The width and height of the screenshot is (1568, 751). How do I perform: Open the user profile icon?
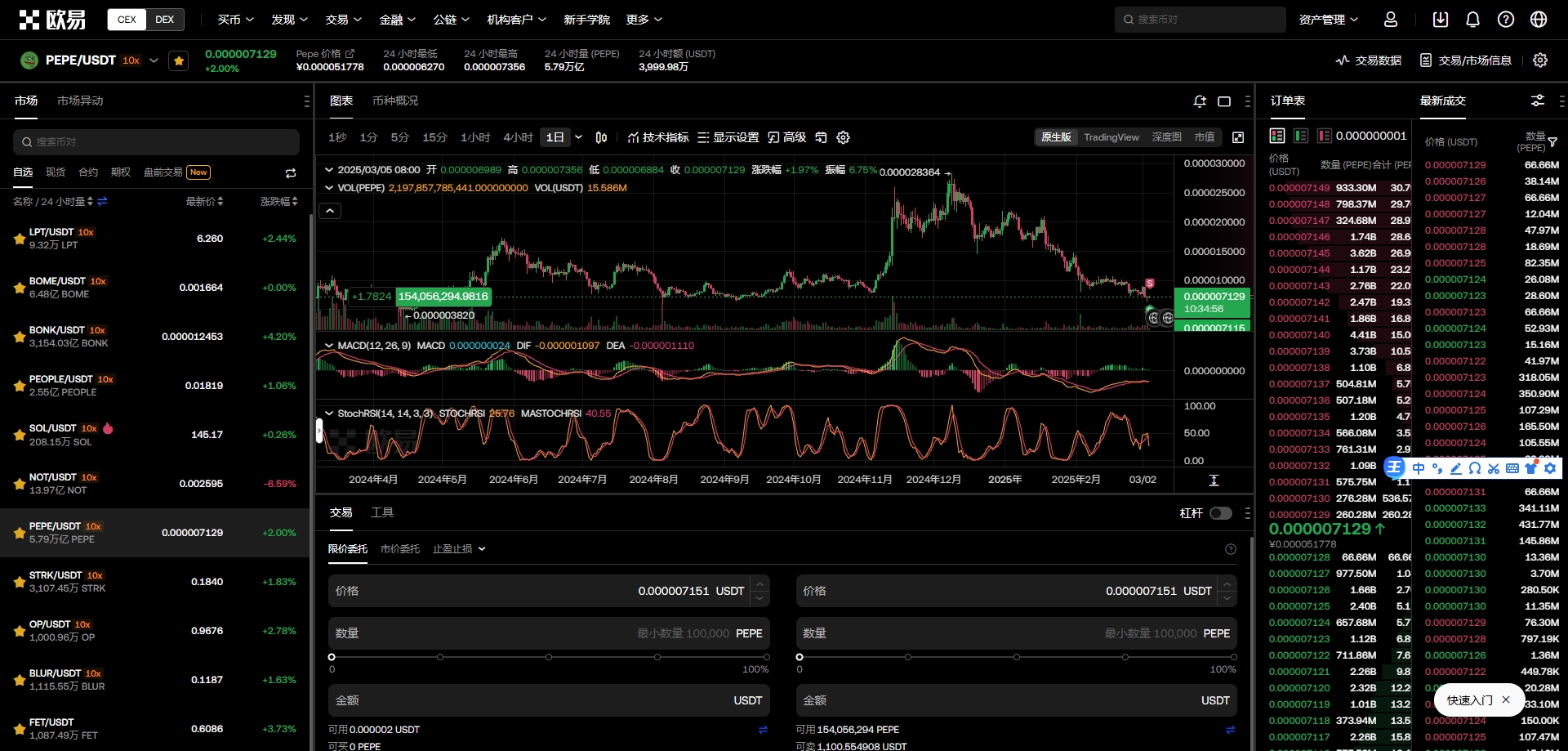(1391, 20)
